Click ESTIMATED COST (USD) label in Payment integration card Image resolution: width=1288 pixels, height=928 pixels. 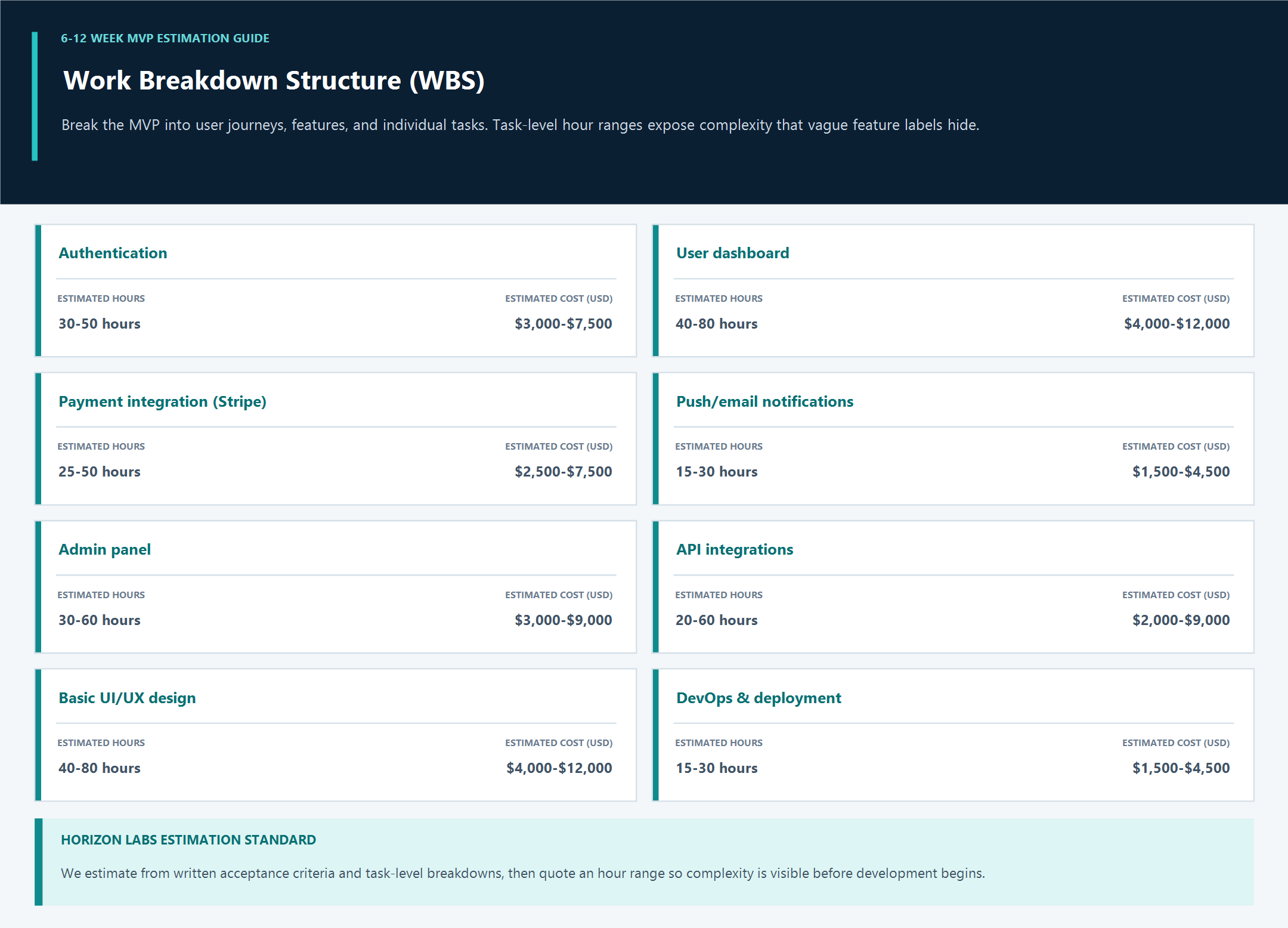tap(559, 446)
